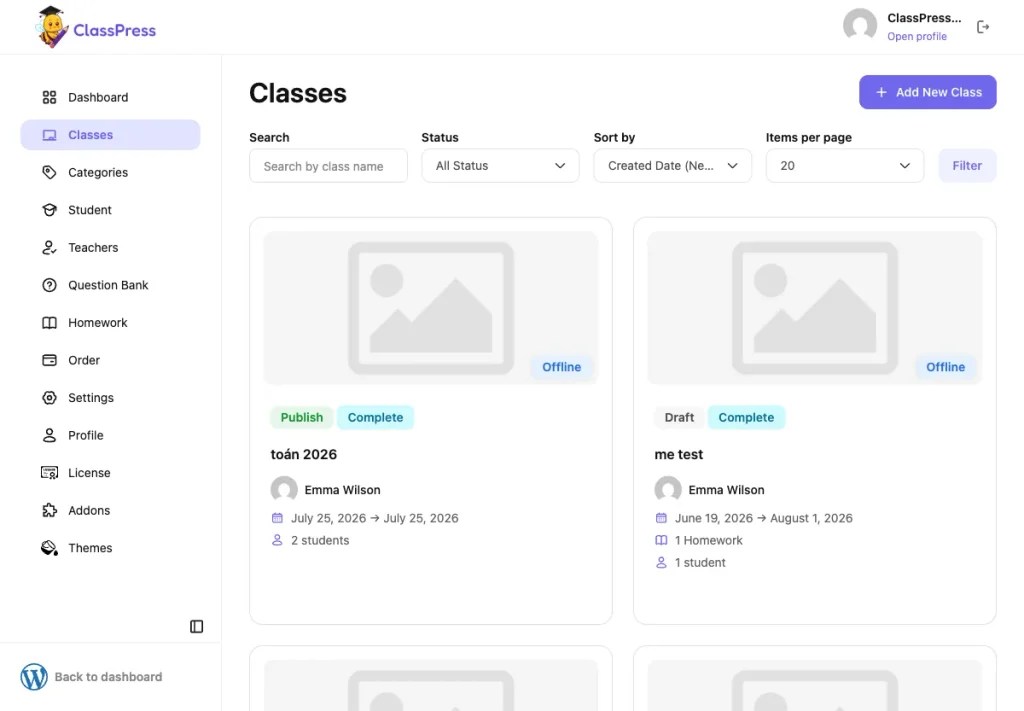Select Categories in the sidebar
1024x711 pixels.
[110, 172]
